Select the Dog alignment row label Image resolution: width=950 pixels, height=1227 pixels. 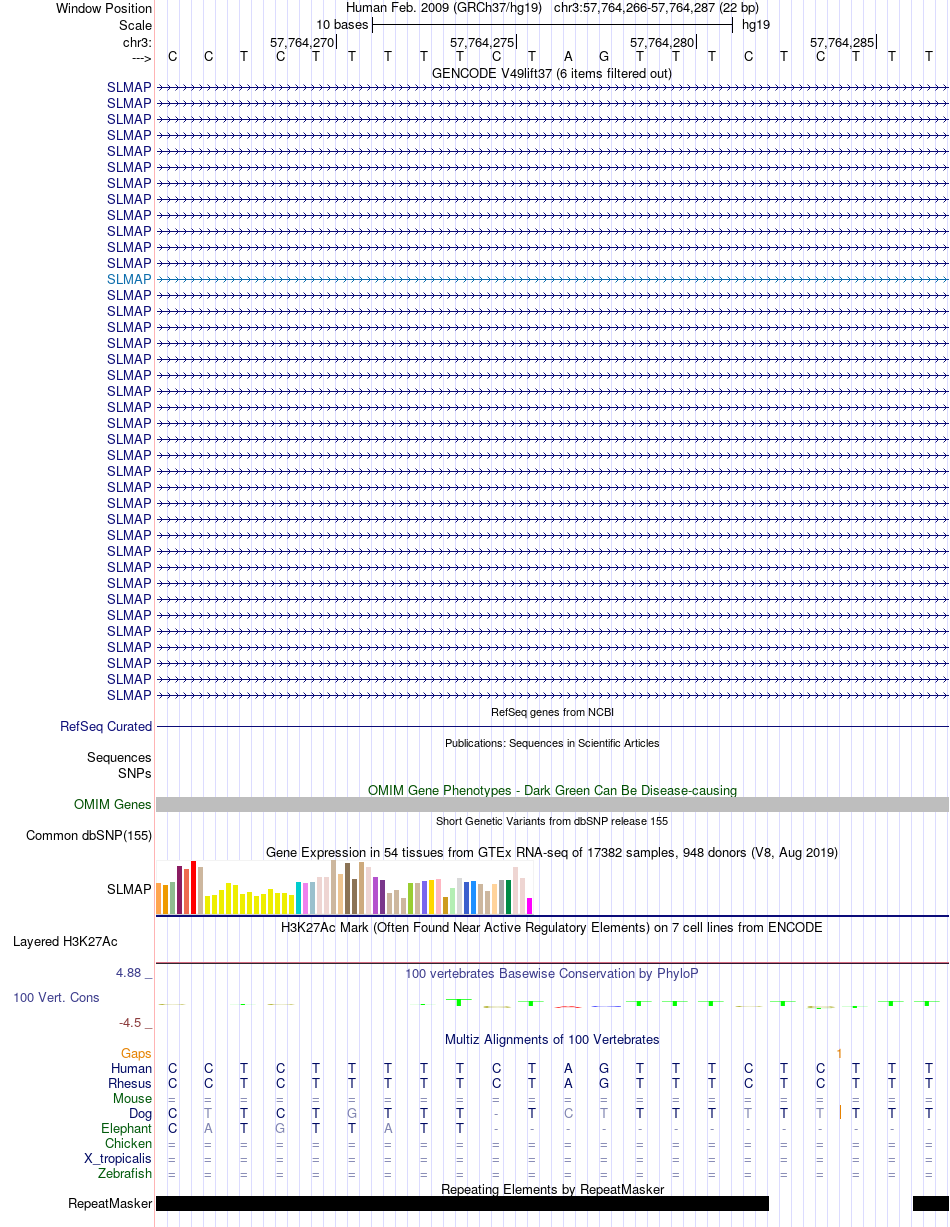tap(140, 1114)
